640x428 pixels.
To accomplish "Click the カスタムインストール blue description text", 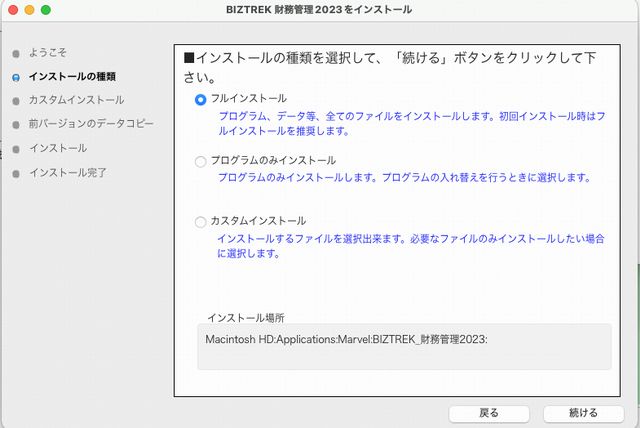I will point(411,246).
